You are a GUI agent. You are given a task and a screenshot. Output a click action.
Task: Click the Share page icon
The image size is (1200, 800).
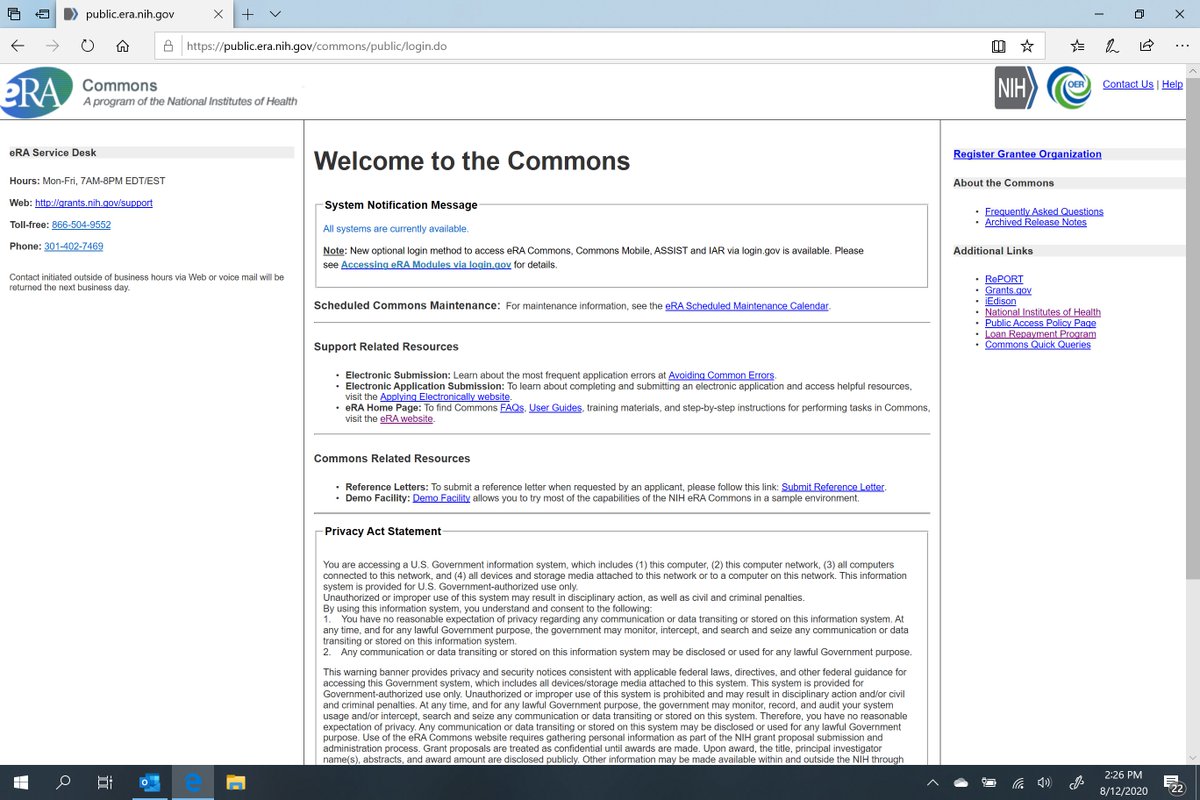[x=1147, y=46]
